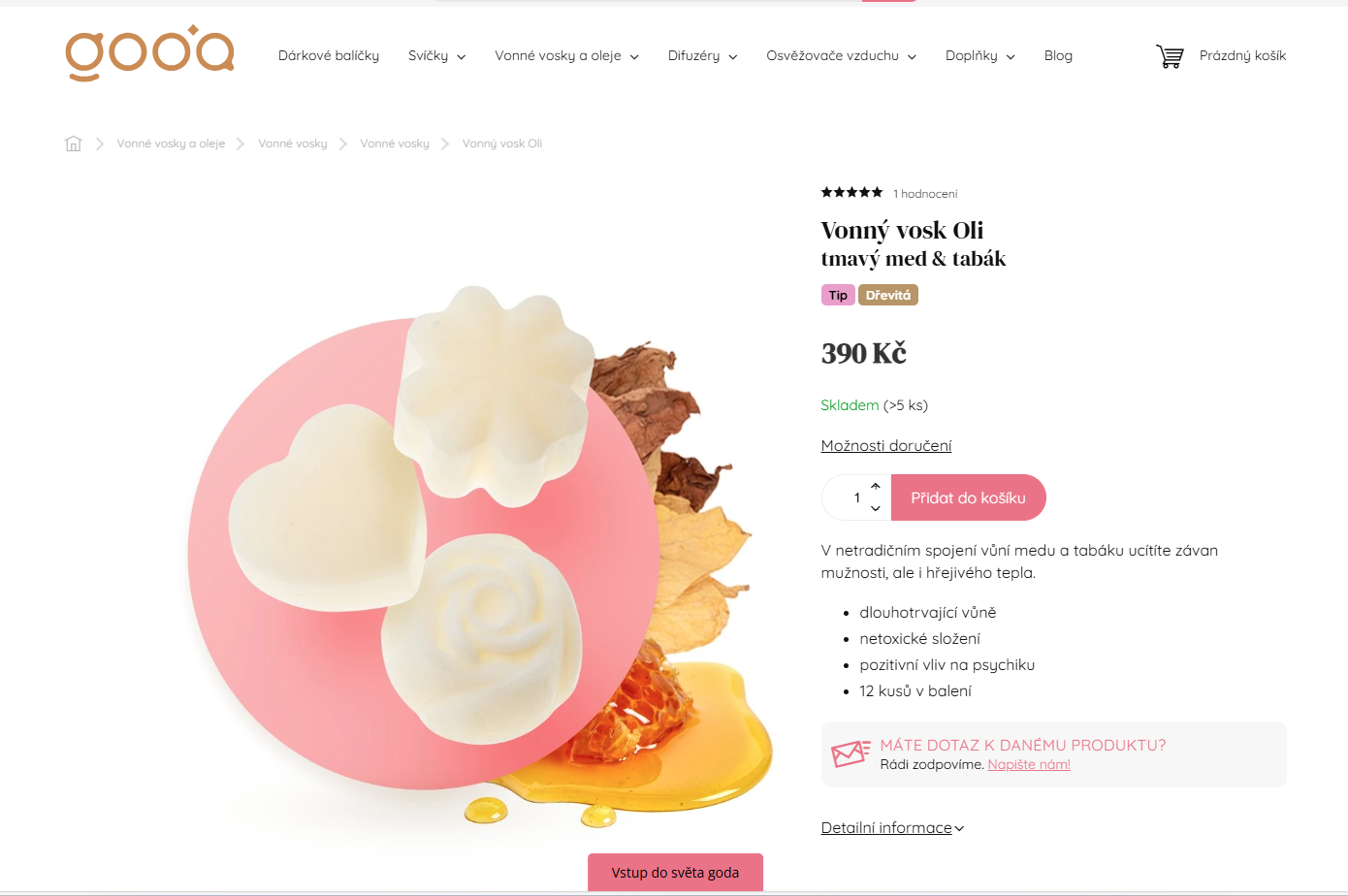Increase quantity with the up arrow

tap(876, 487)
